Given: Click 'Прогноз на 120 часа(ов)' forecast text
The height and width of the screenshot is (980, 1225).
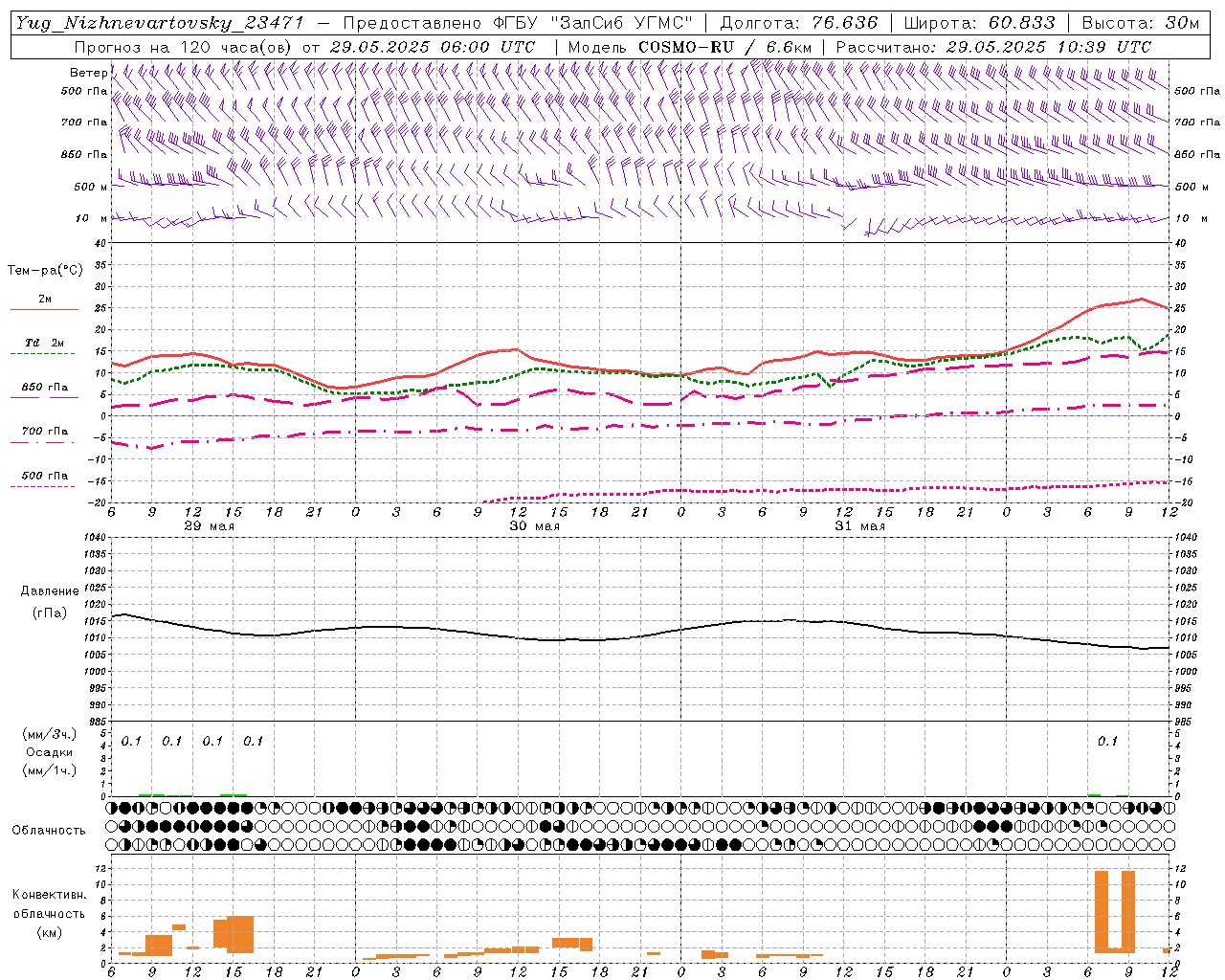Looking at the screenshot, I should 184,47.
